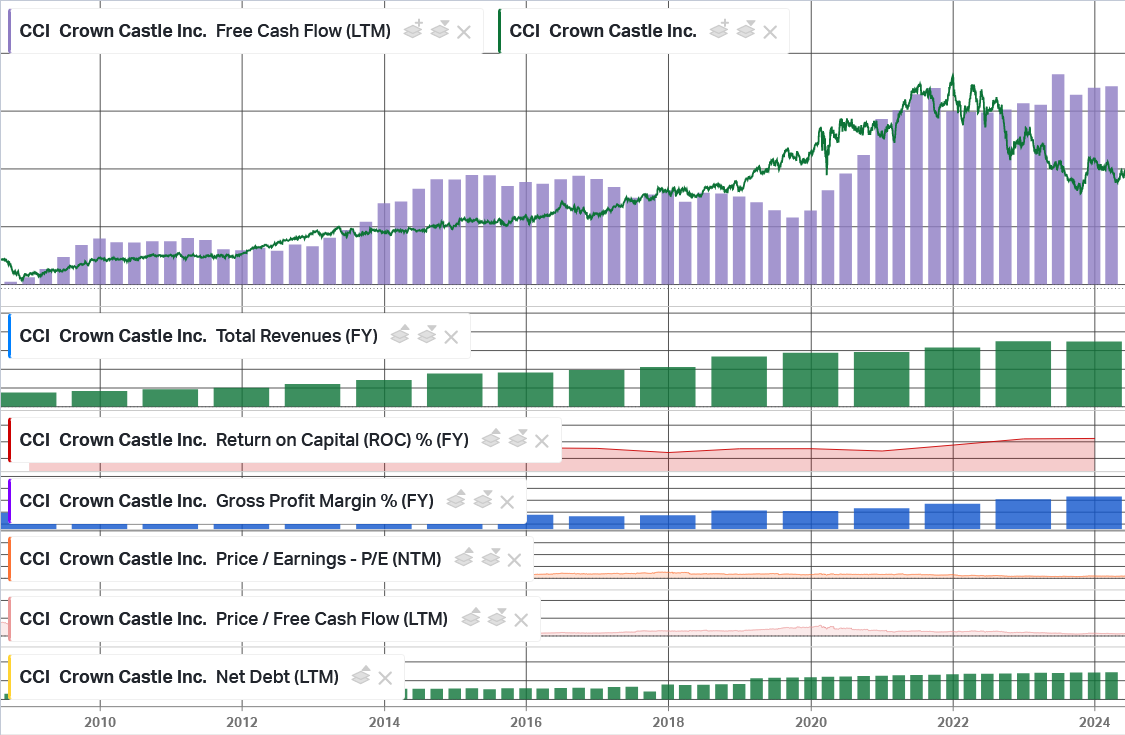
Task: Remove the Return on Capital (ROC) series
Action: (542, 441)
